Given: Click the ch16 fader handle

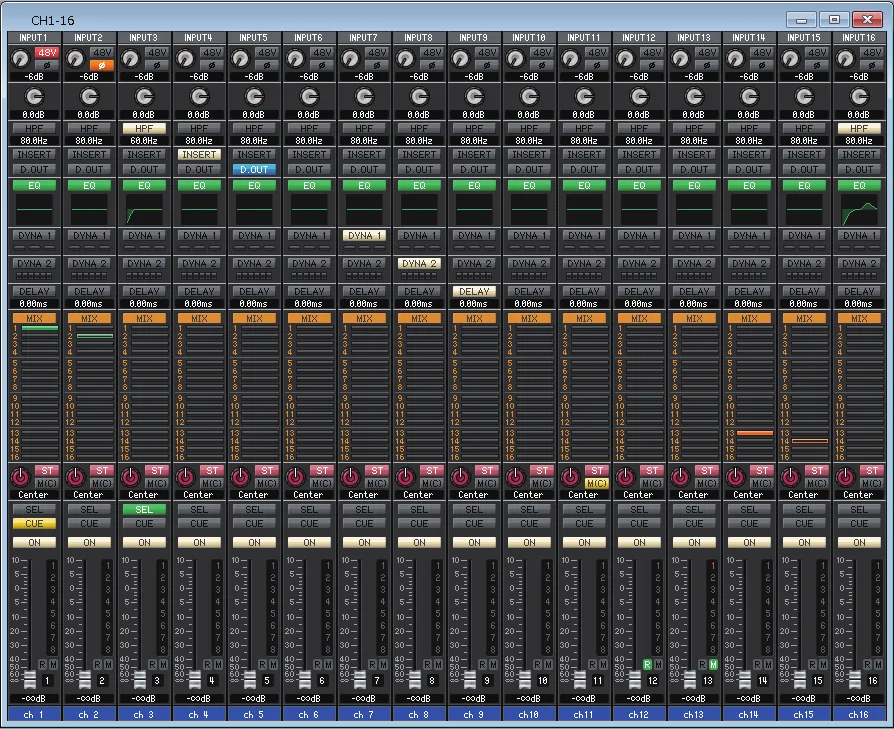Looking at the screenshot, I should tap(855, 680).
